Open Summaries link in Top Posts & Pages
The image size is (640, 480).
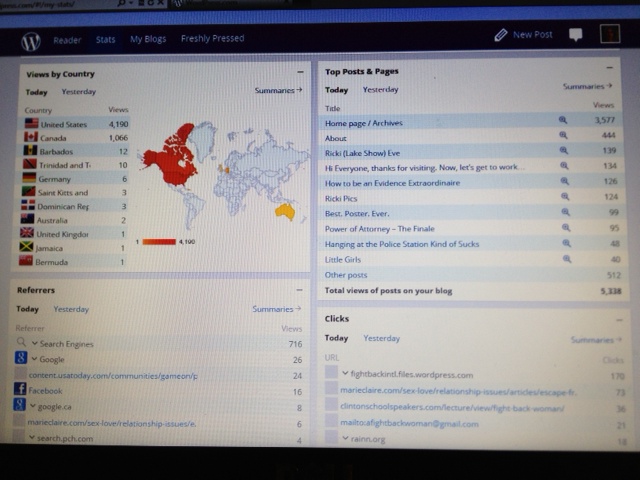(x=586, y=87)
